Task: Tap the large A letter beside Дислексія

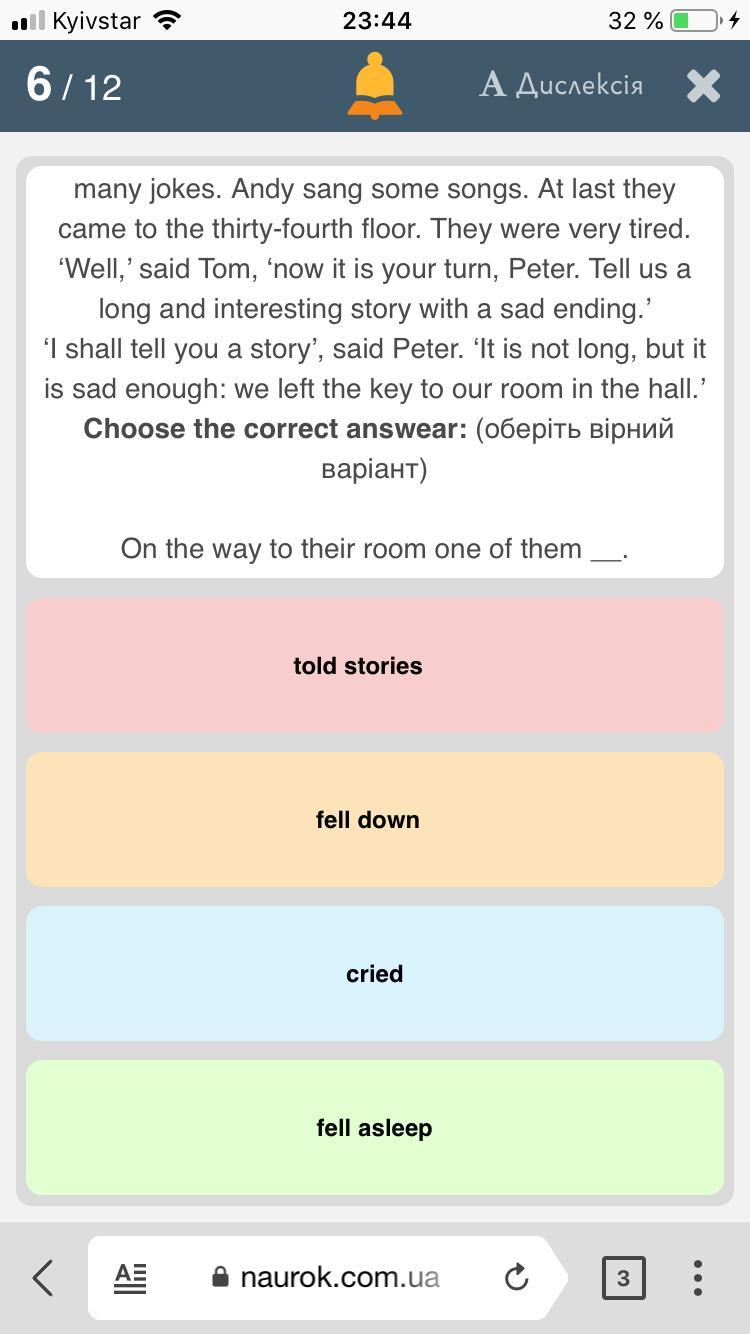Action: click(492, 85)
